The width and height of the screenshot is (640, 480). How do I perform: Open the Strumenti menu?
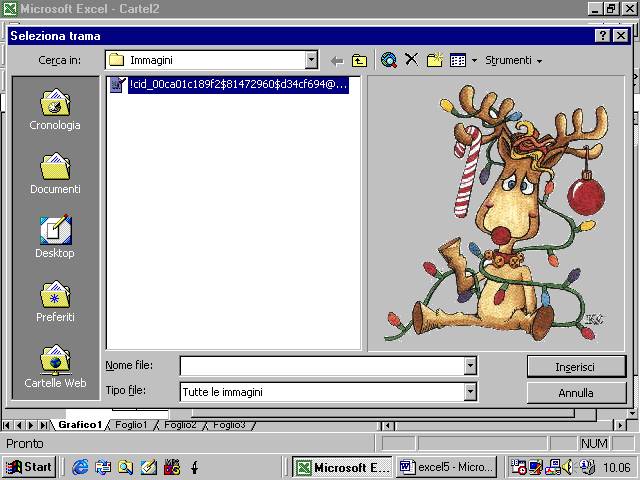coord(513,60)
